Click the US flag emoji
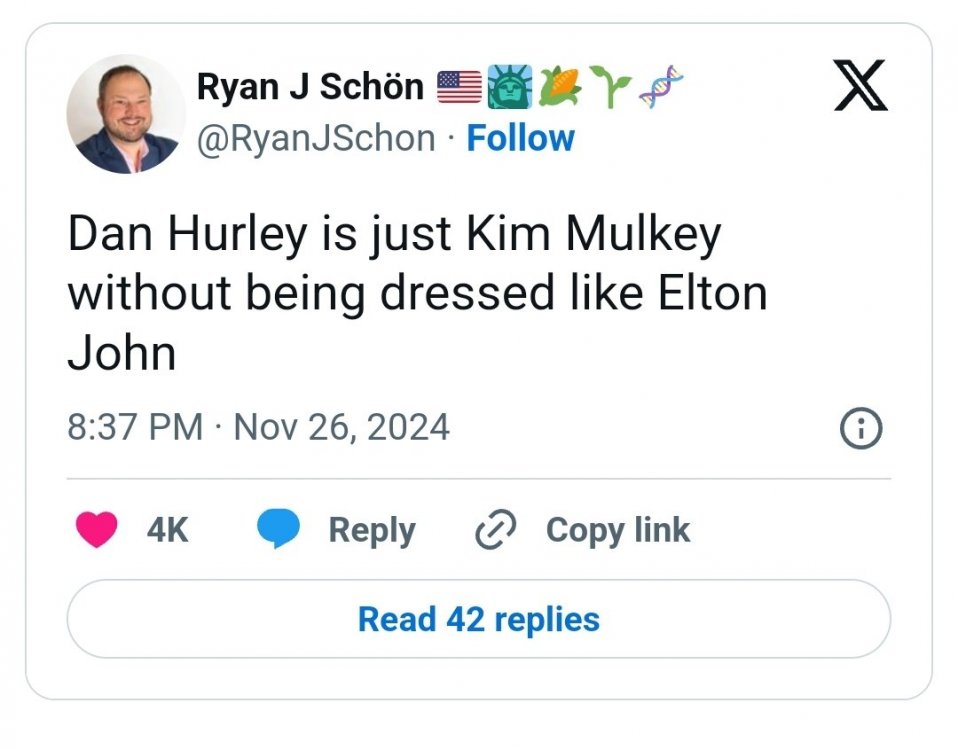Screen dimensions: 958x750 click(x=459, y=88)
